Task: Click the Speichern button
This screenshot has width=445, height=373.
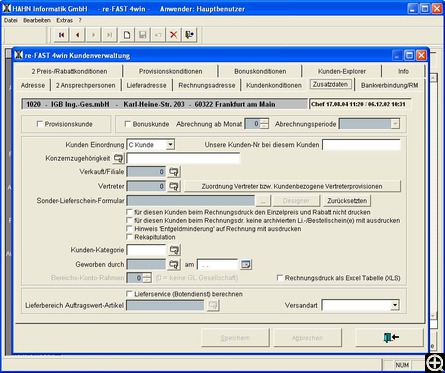Action: point(235,338)
